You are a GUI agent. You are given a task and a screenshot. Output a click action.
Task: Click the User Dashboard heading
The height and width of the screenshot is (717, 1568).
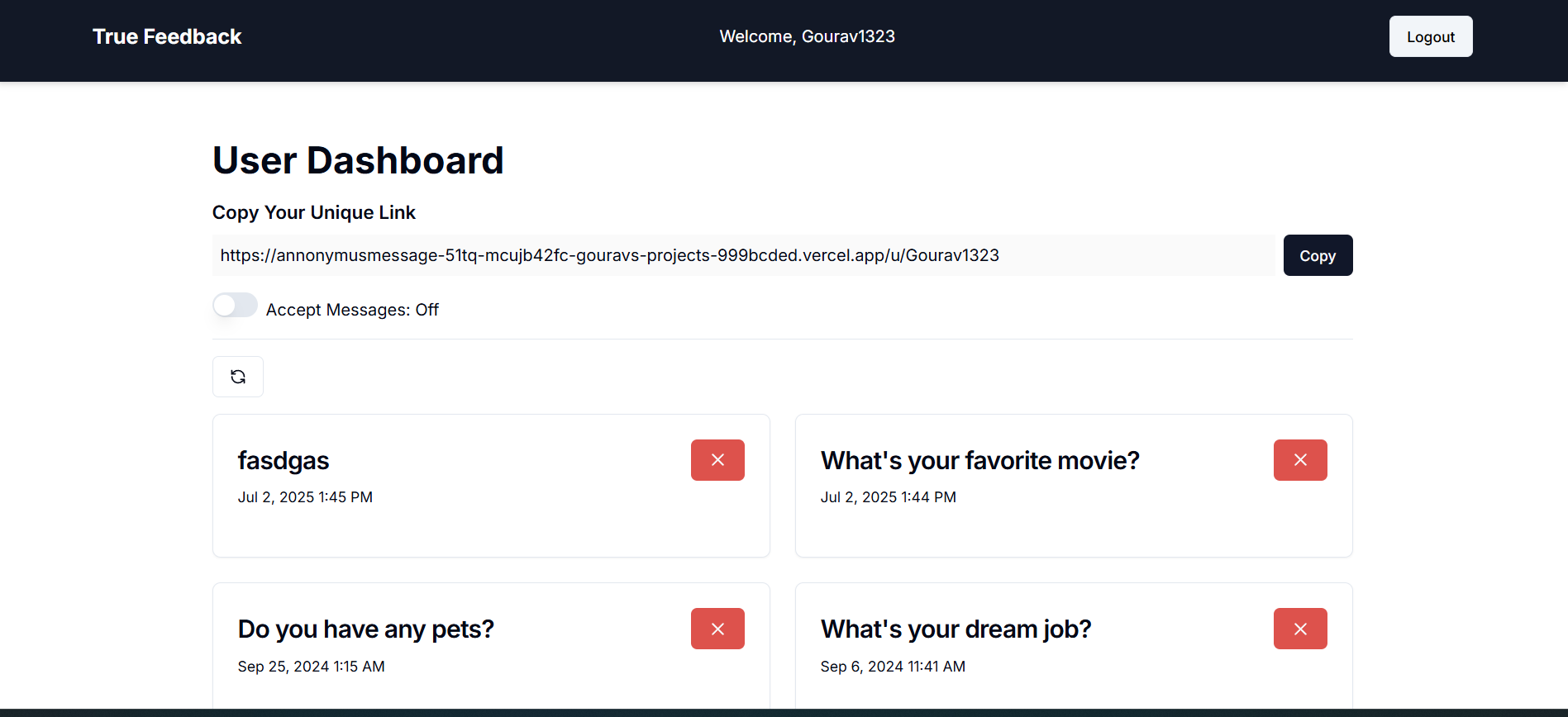(x=358, y=160)
